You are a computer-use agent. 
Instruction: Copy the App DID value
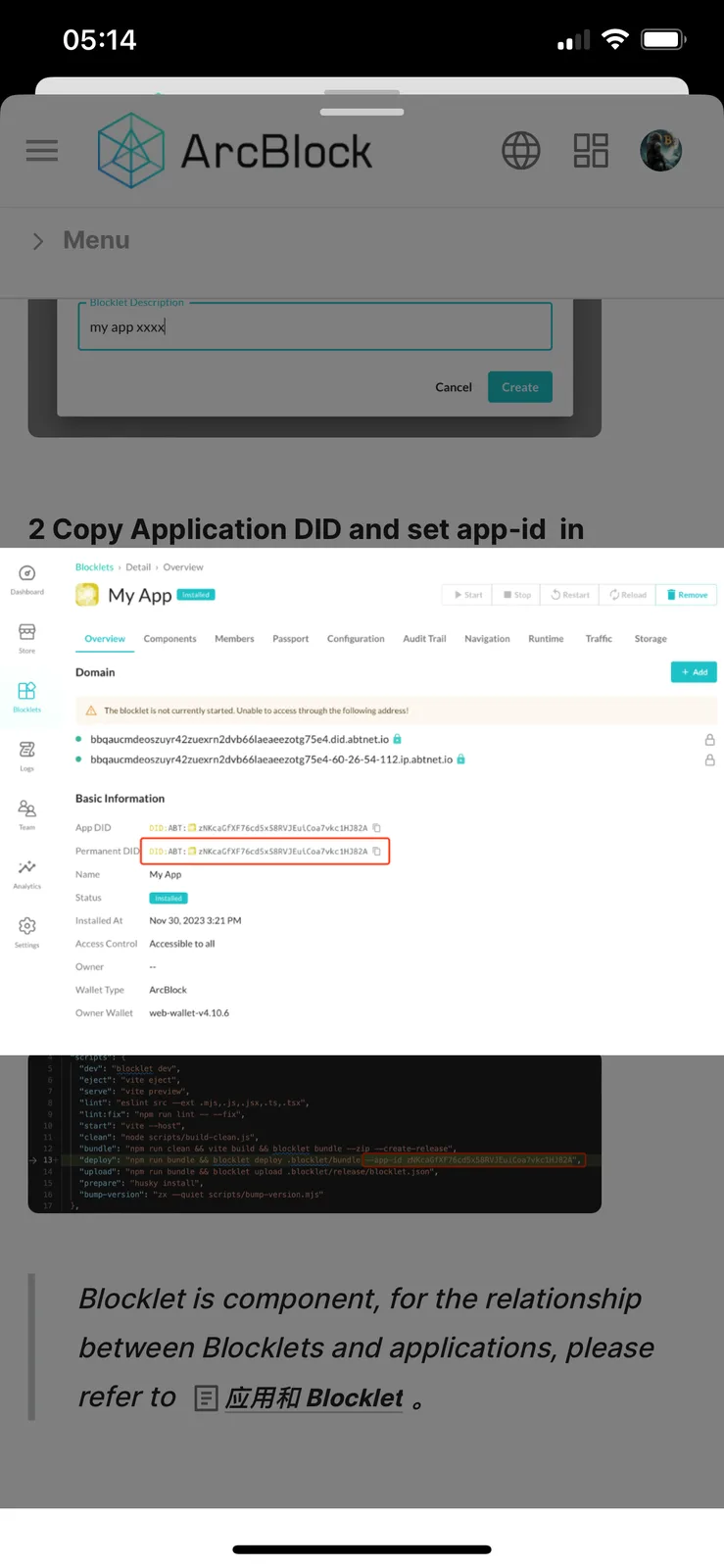coord(376,828)
